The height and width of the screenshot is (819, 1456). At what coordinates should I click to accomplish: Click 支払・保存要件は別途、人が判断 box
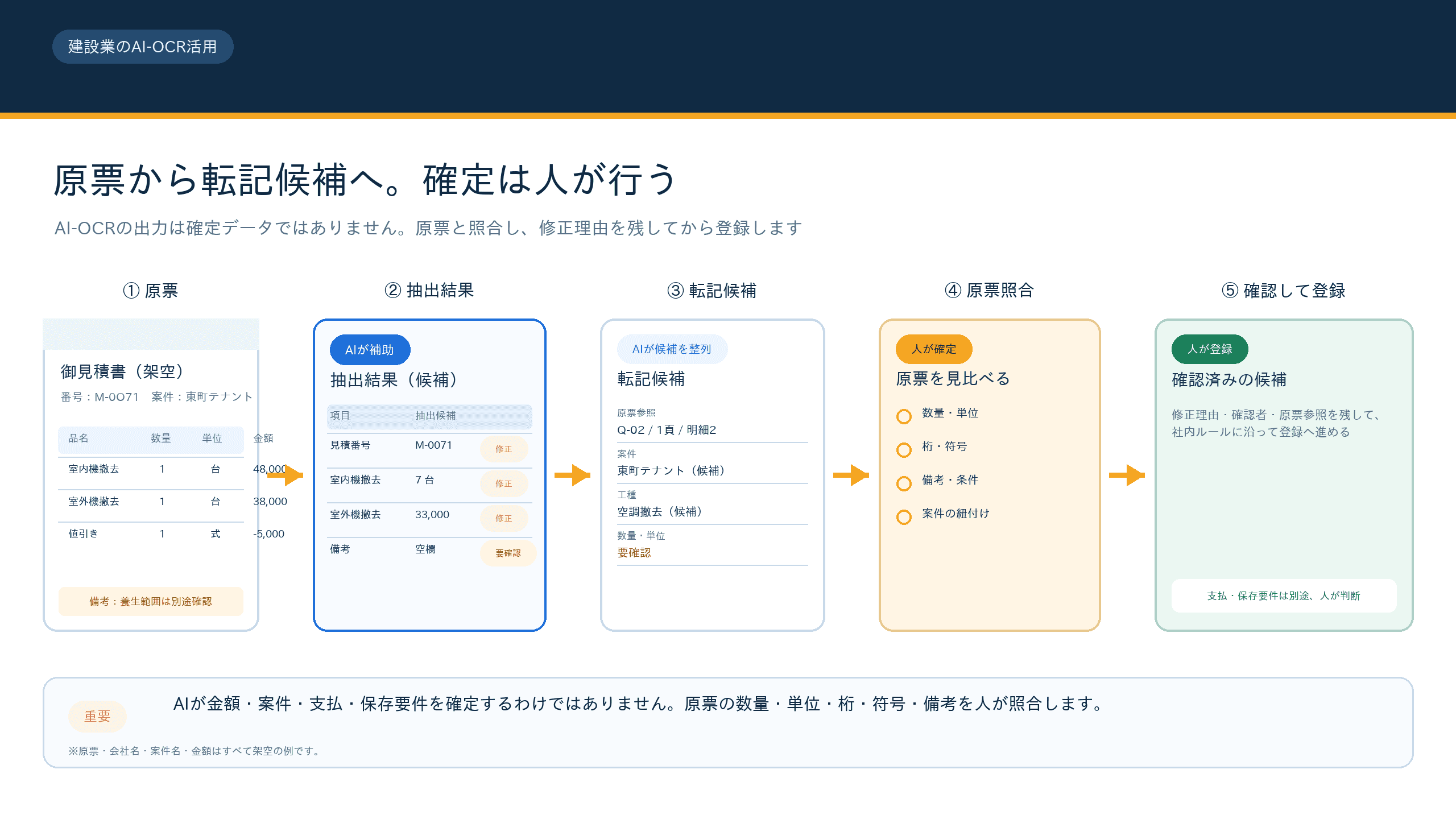(x=1284, y=595)
